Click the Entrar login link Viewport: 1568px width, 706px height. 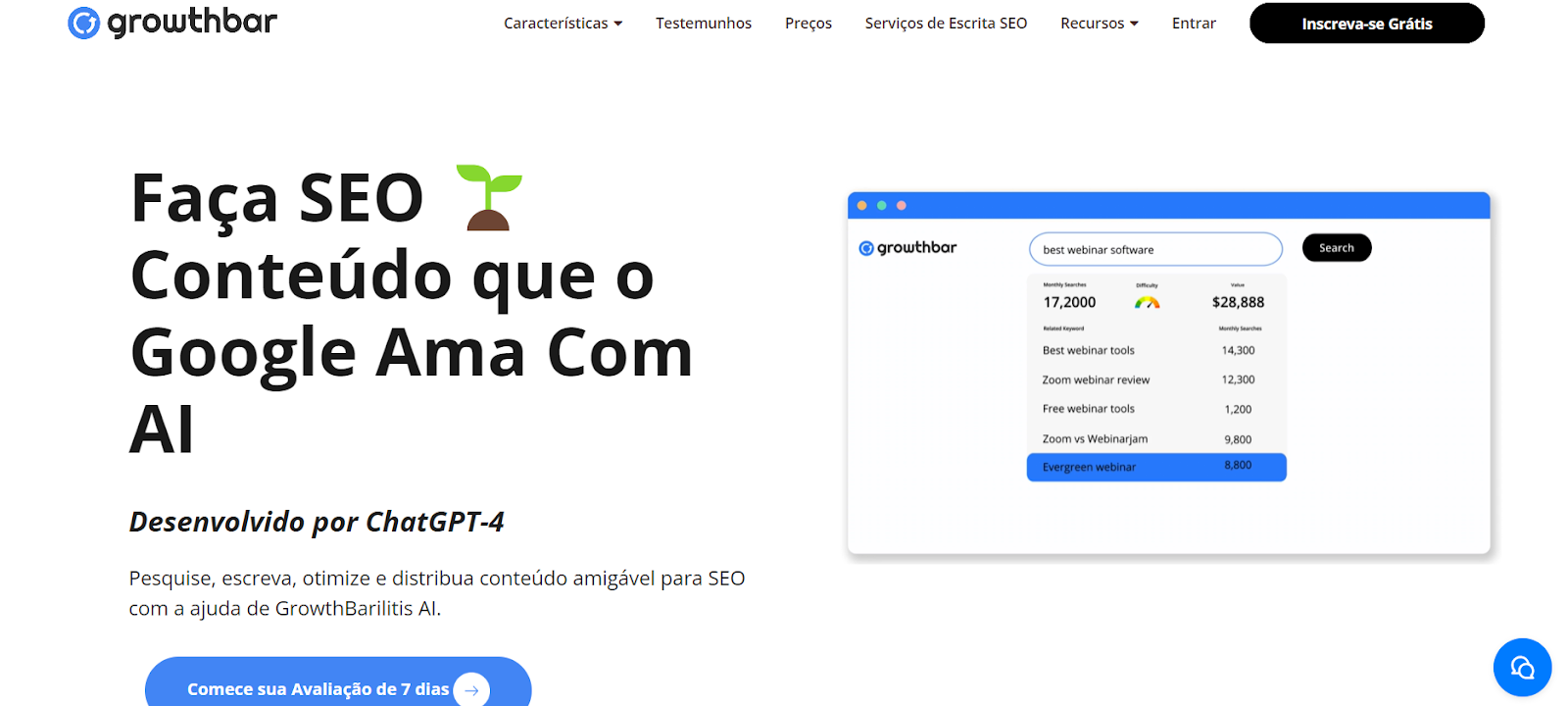tap(1194, 24)
